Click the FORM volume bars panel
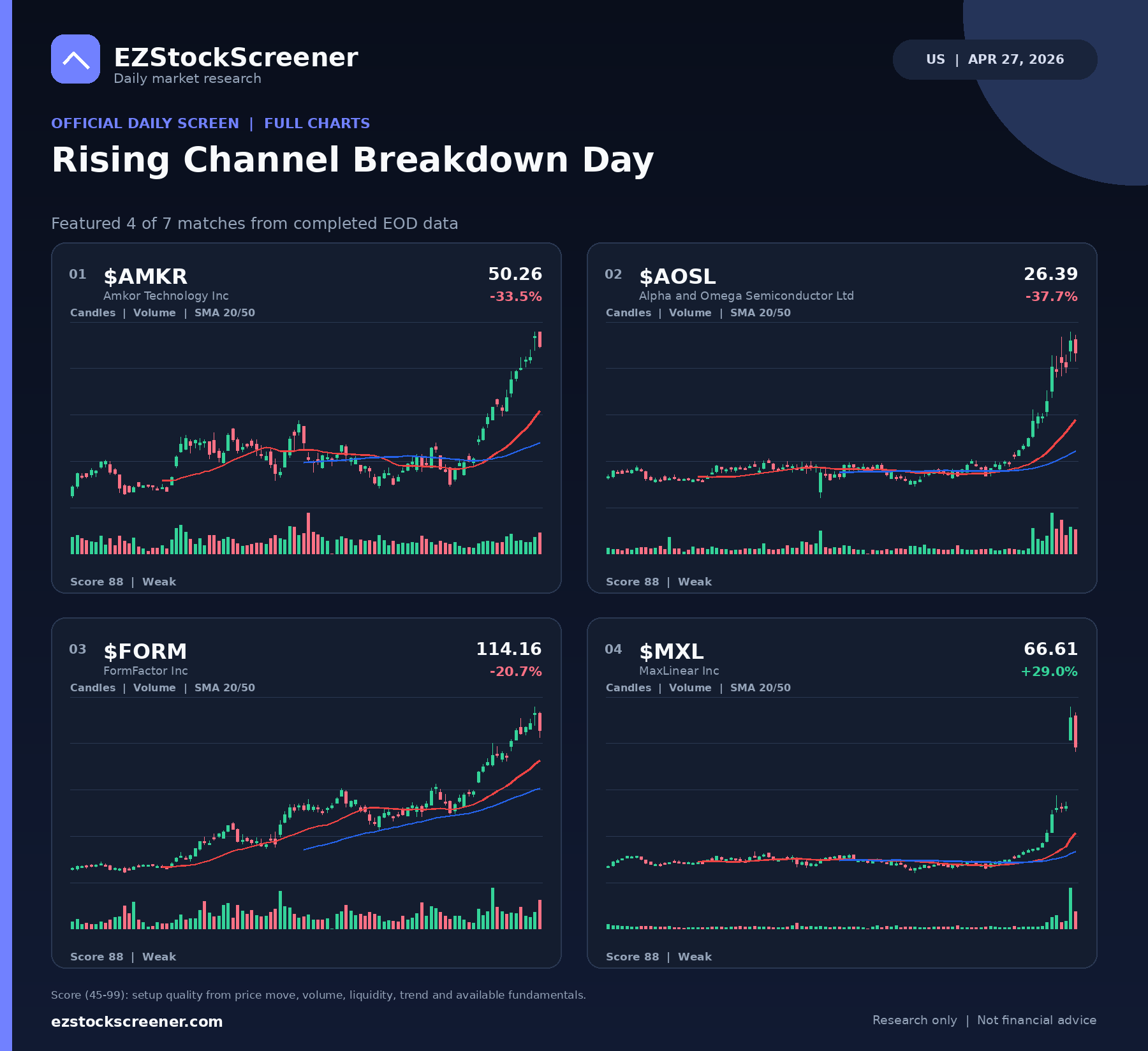 coord(306,908)
